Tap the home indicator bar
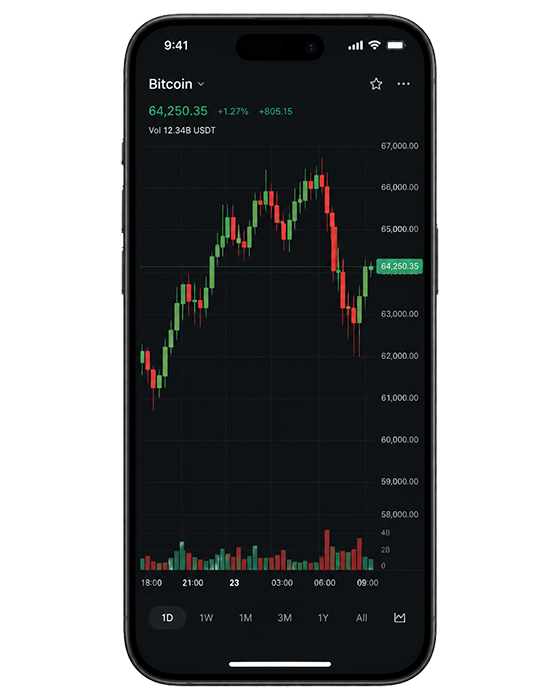The width and height of the screenshot is (560, 700). (280, 664)
